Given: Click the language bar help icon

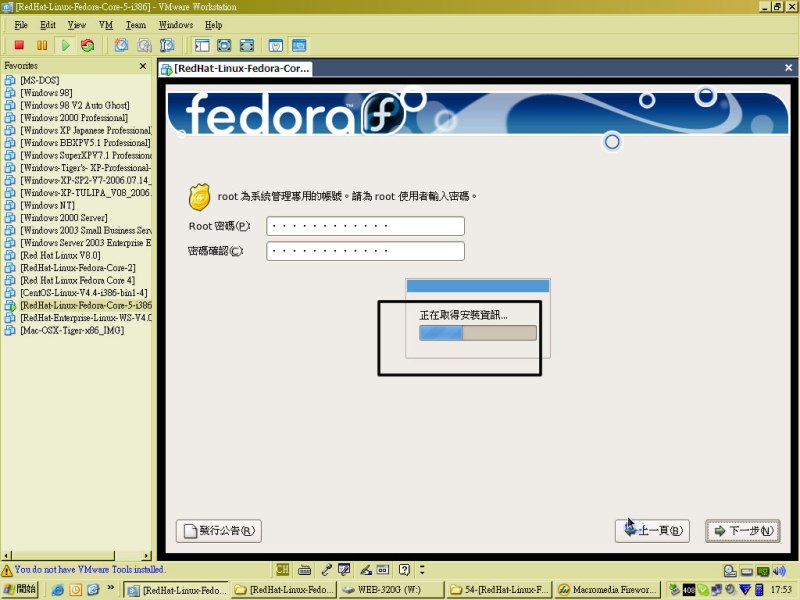Looking at the screenshot, I should pos(404,569).
